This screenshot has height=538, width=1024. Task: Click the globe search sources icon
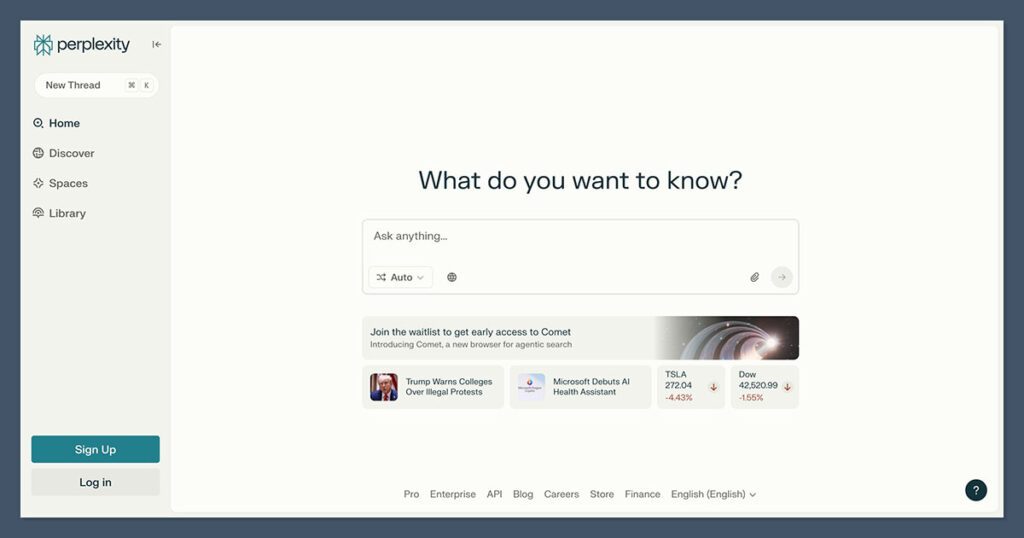pyautogui.click(x=452, y=277)
